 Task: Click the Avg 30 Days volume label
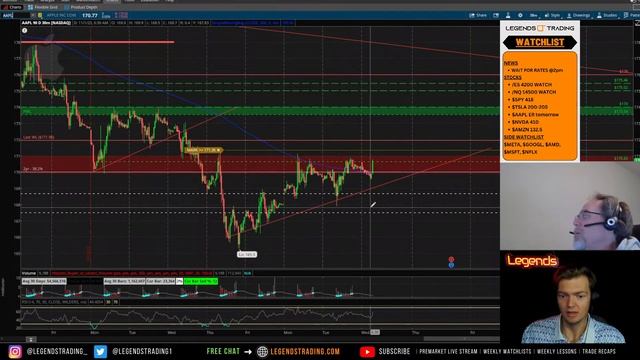tap(44, 281)
